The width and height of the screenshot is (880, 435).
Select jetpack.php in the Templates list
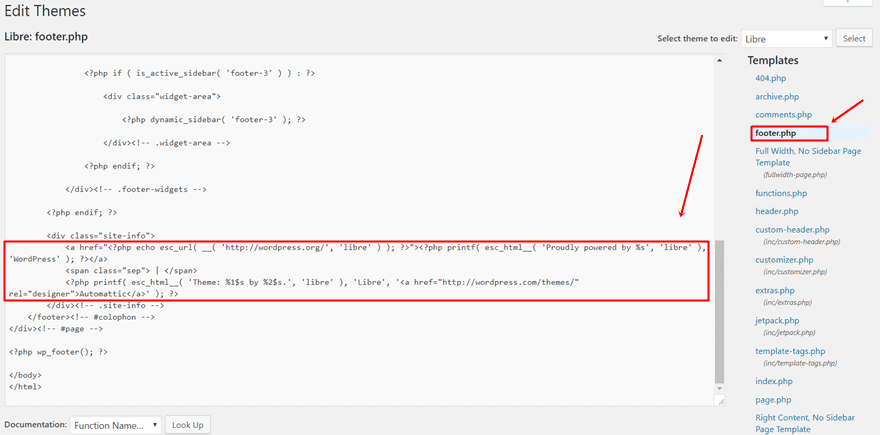777,320
